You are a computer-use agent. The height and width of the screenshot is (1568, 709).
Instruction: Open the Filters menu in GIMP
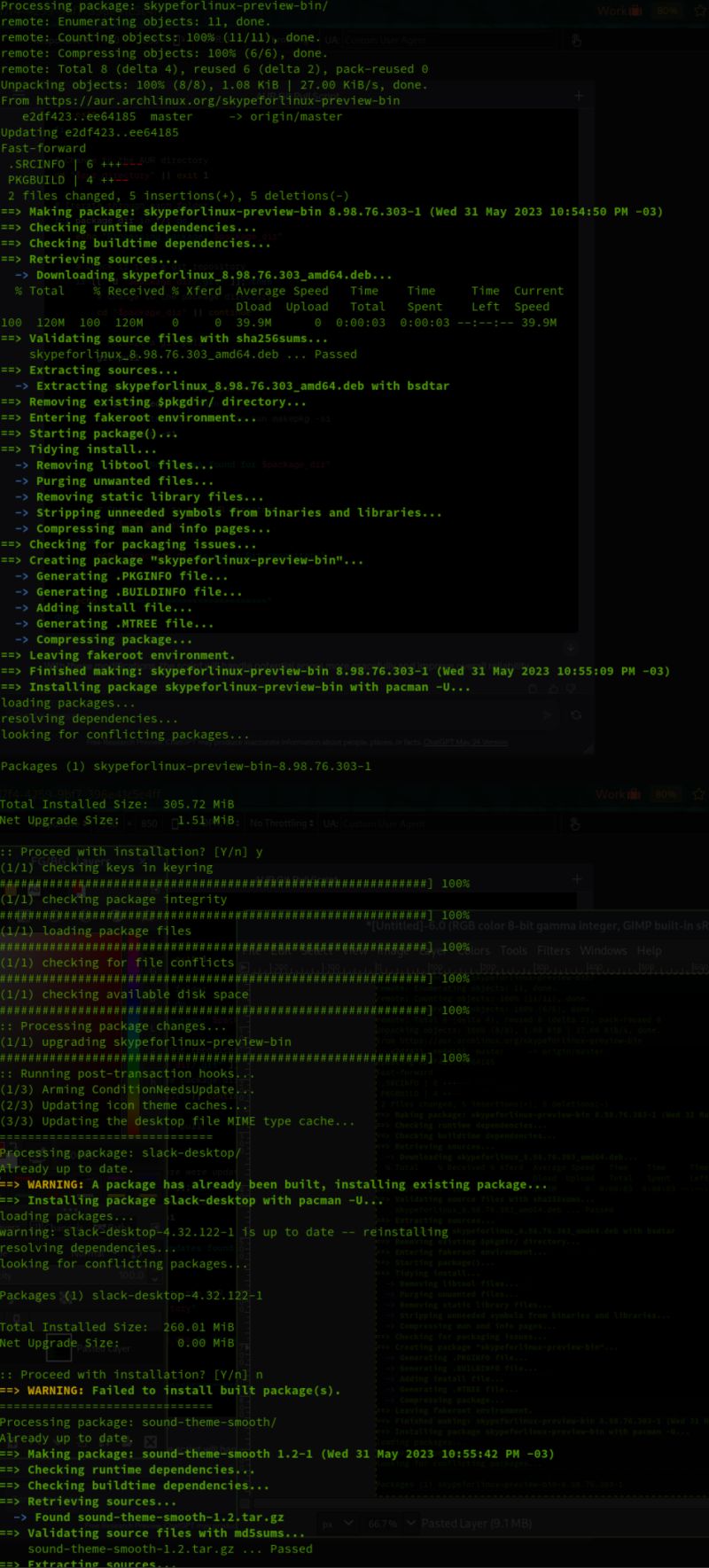tap(553, 950)
